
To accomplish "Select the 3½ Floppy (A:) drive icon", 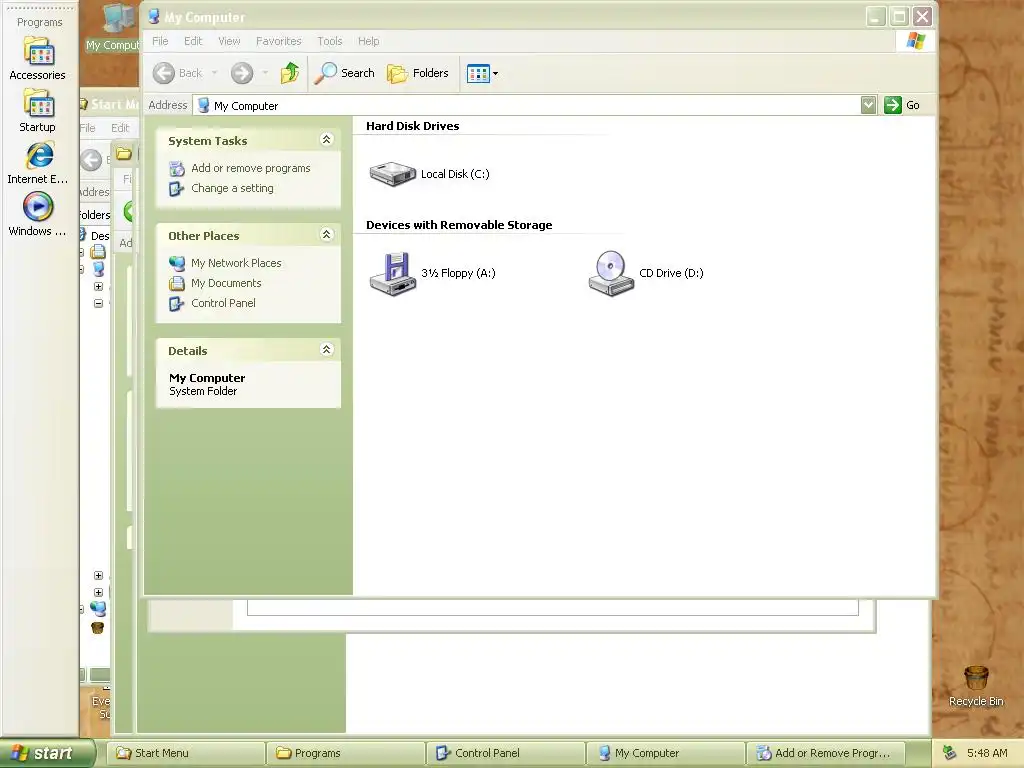I will click(x=392, y=274).
